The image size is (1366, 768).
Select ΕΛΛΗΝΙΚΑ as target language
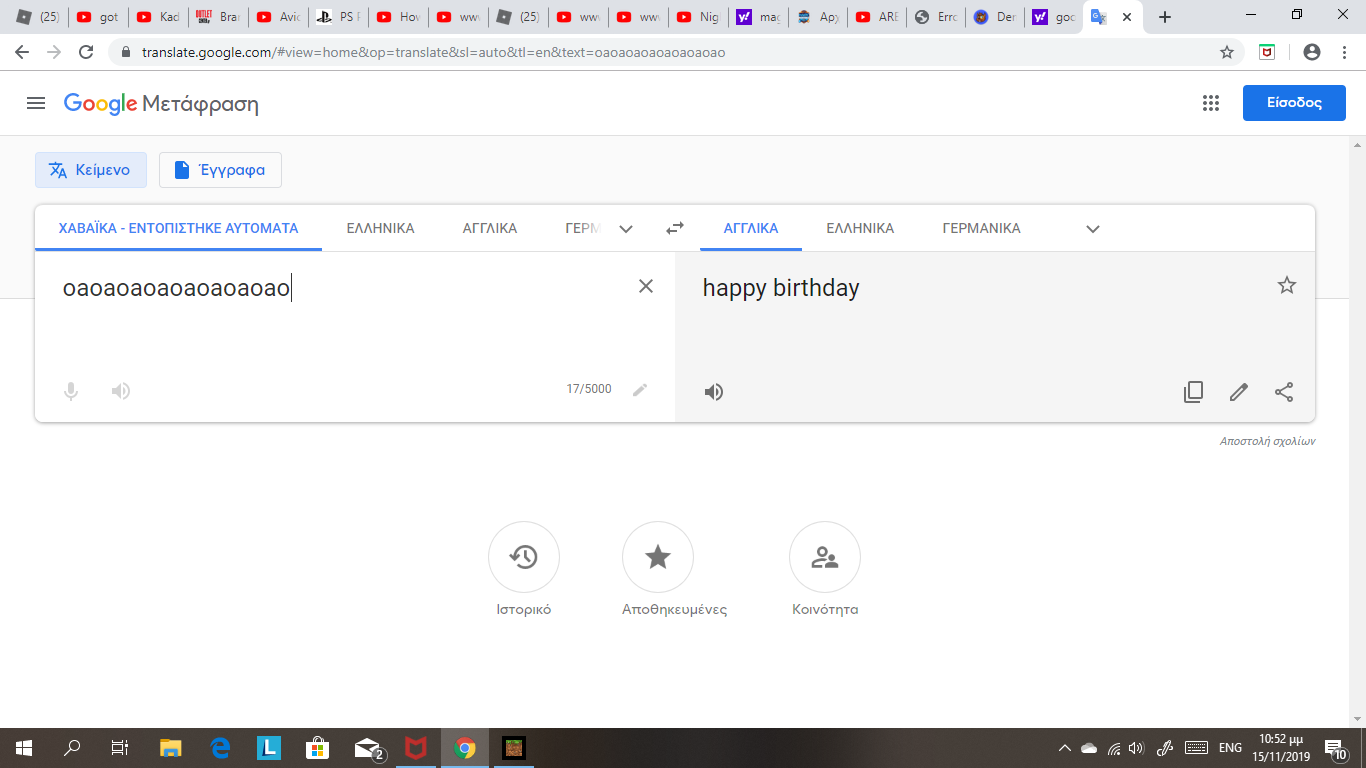[860, 228]
